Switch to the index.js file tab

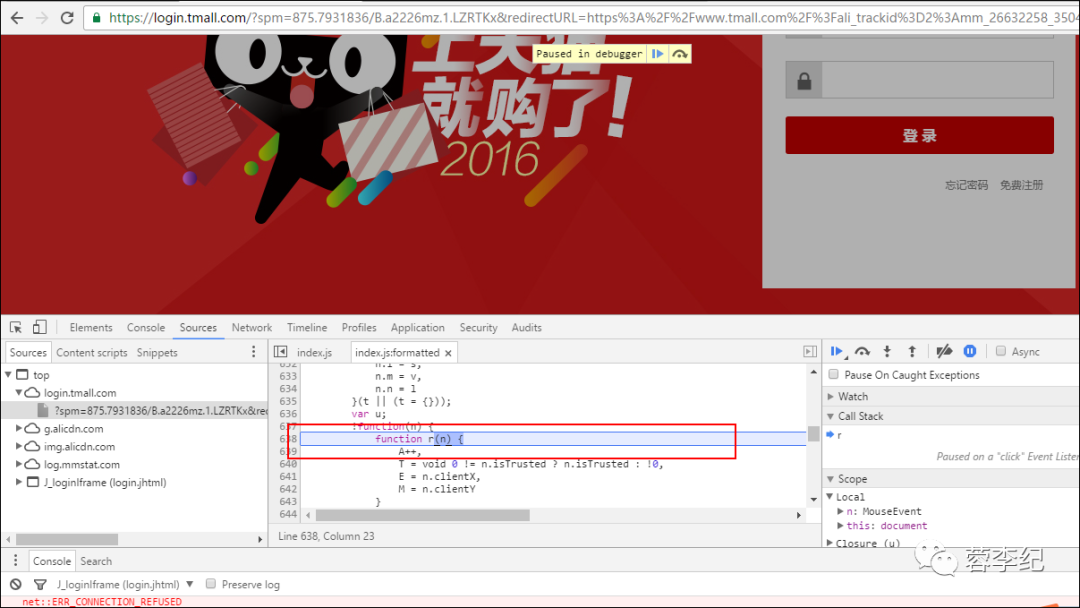pos(314,353)
